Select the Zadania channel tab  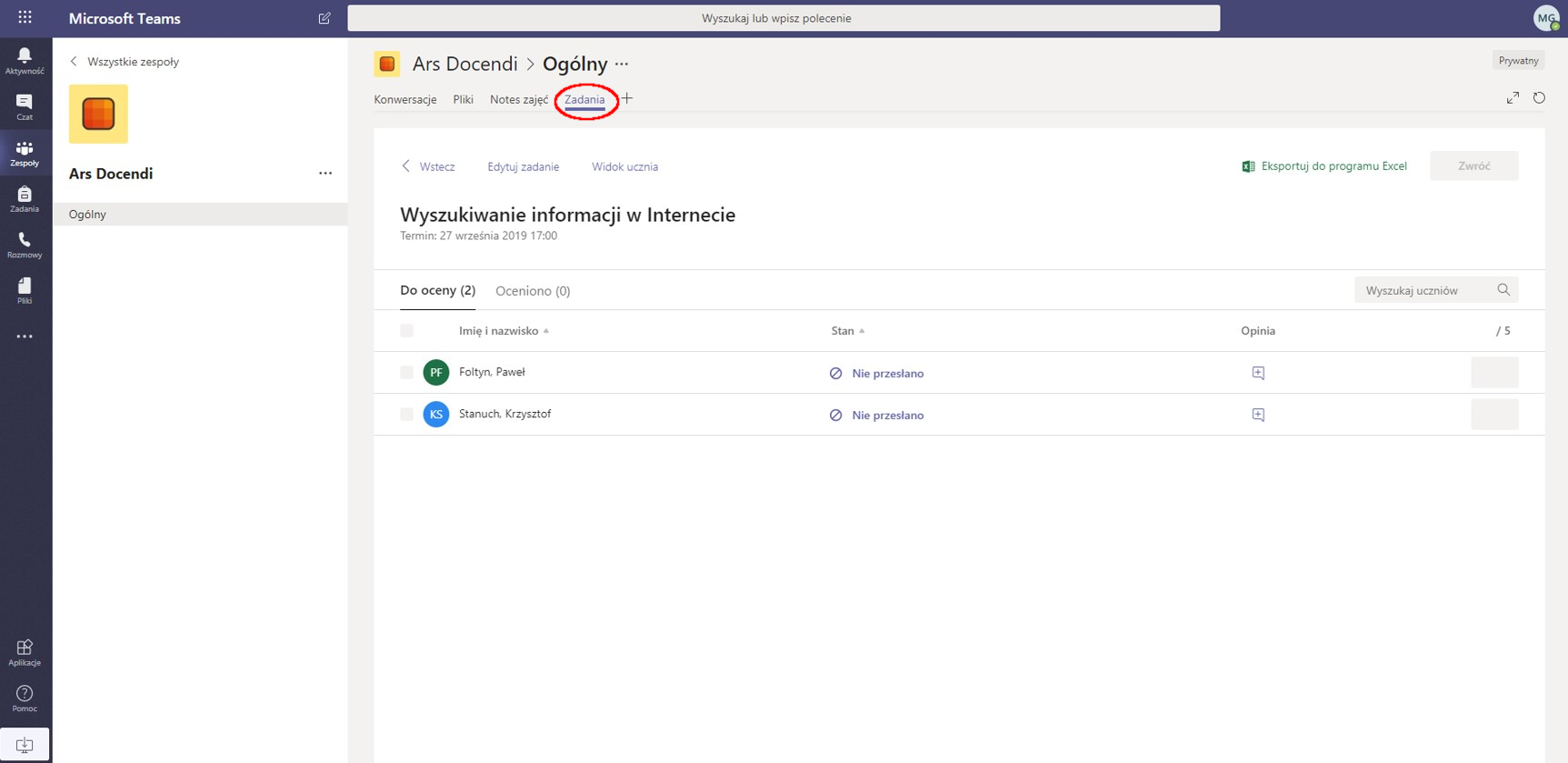(x=584, y=99)
